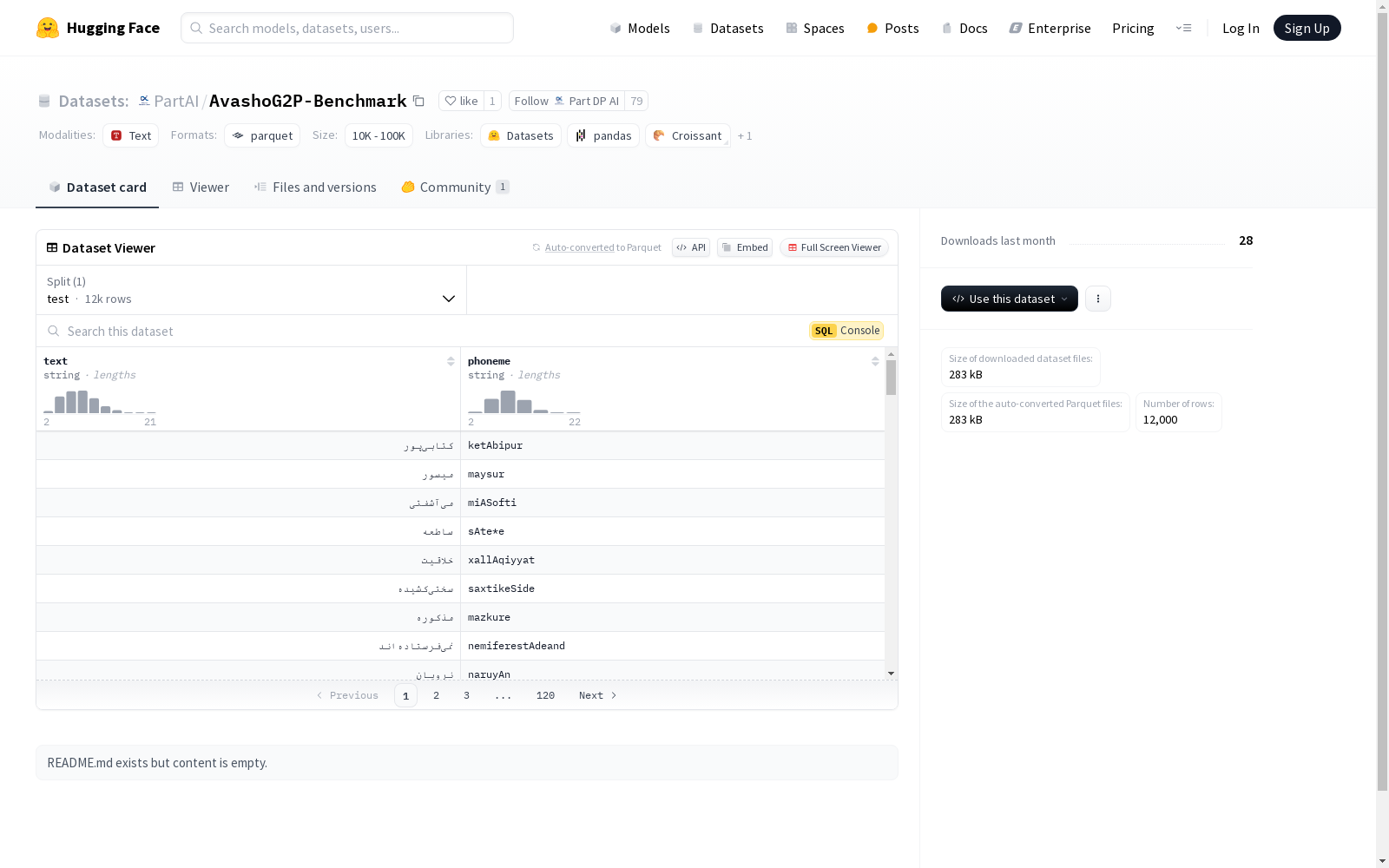Open Posts in navigation

point(892,28)
